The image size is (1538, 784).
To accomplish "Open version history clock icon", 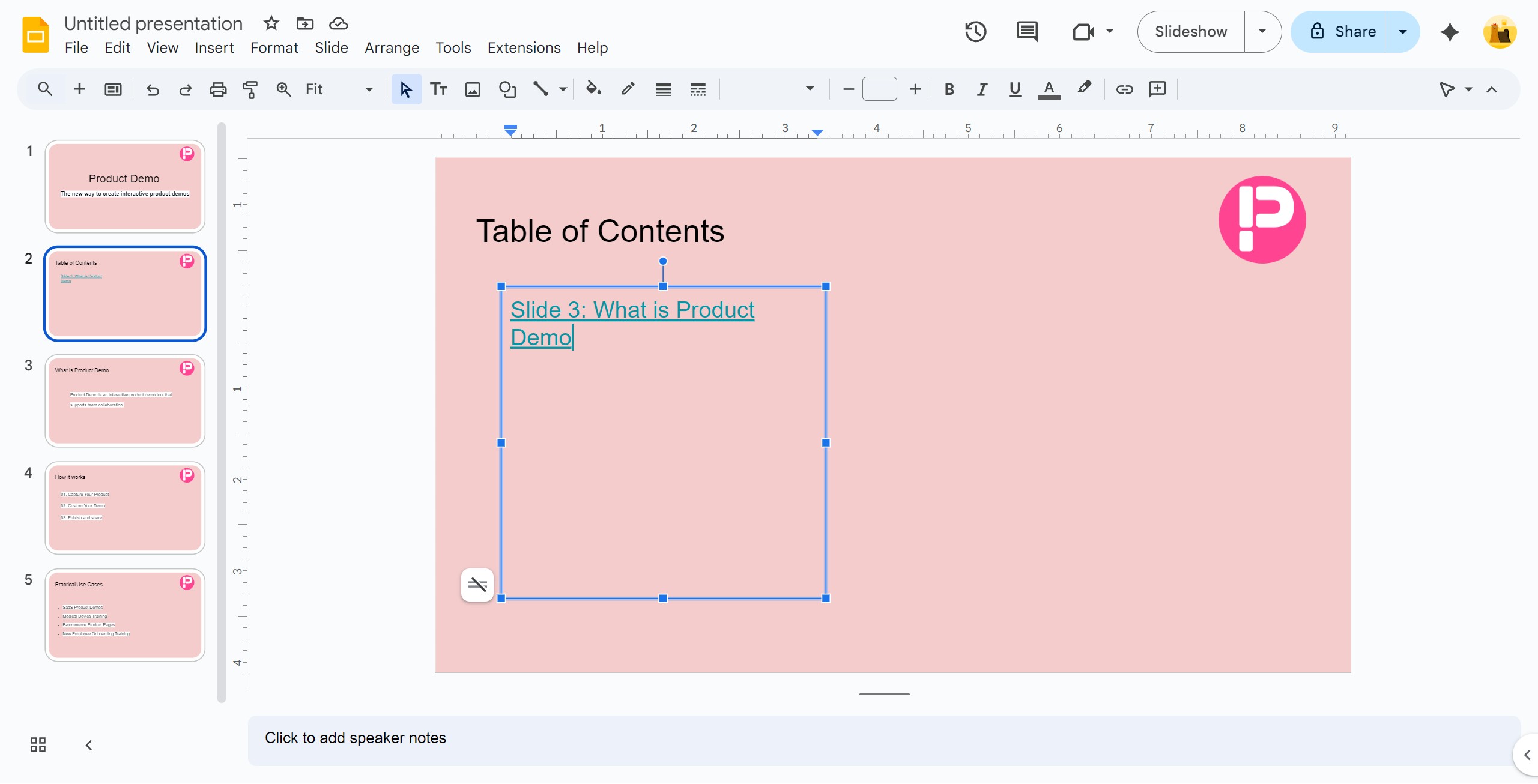I will (x=976, y=31).
